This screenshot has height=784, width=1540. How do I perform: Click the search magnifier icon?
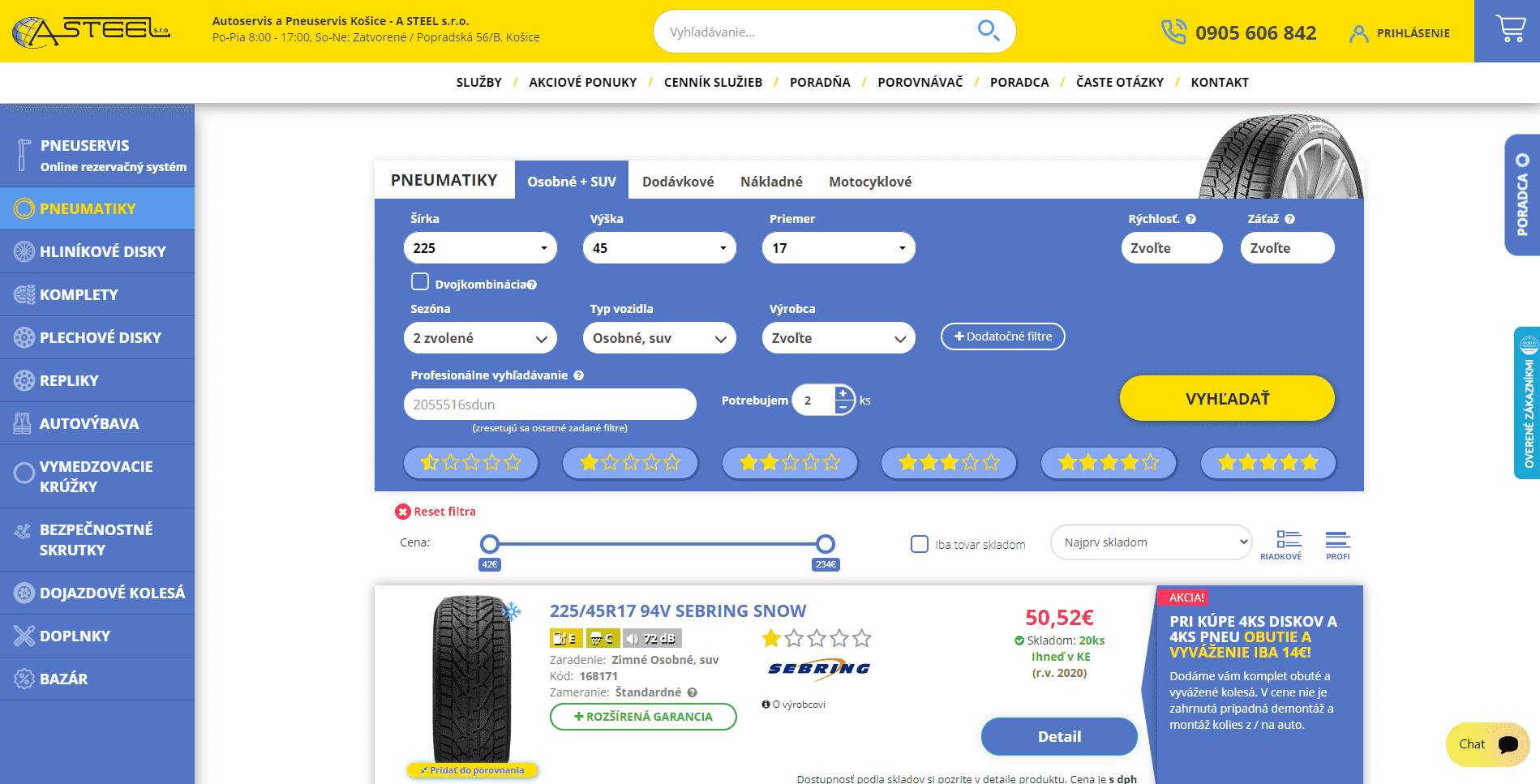[988, 31]
